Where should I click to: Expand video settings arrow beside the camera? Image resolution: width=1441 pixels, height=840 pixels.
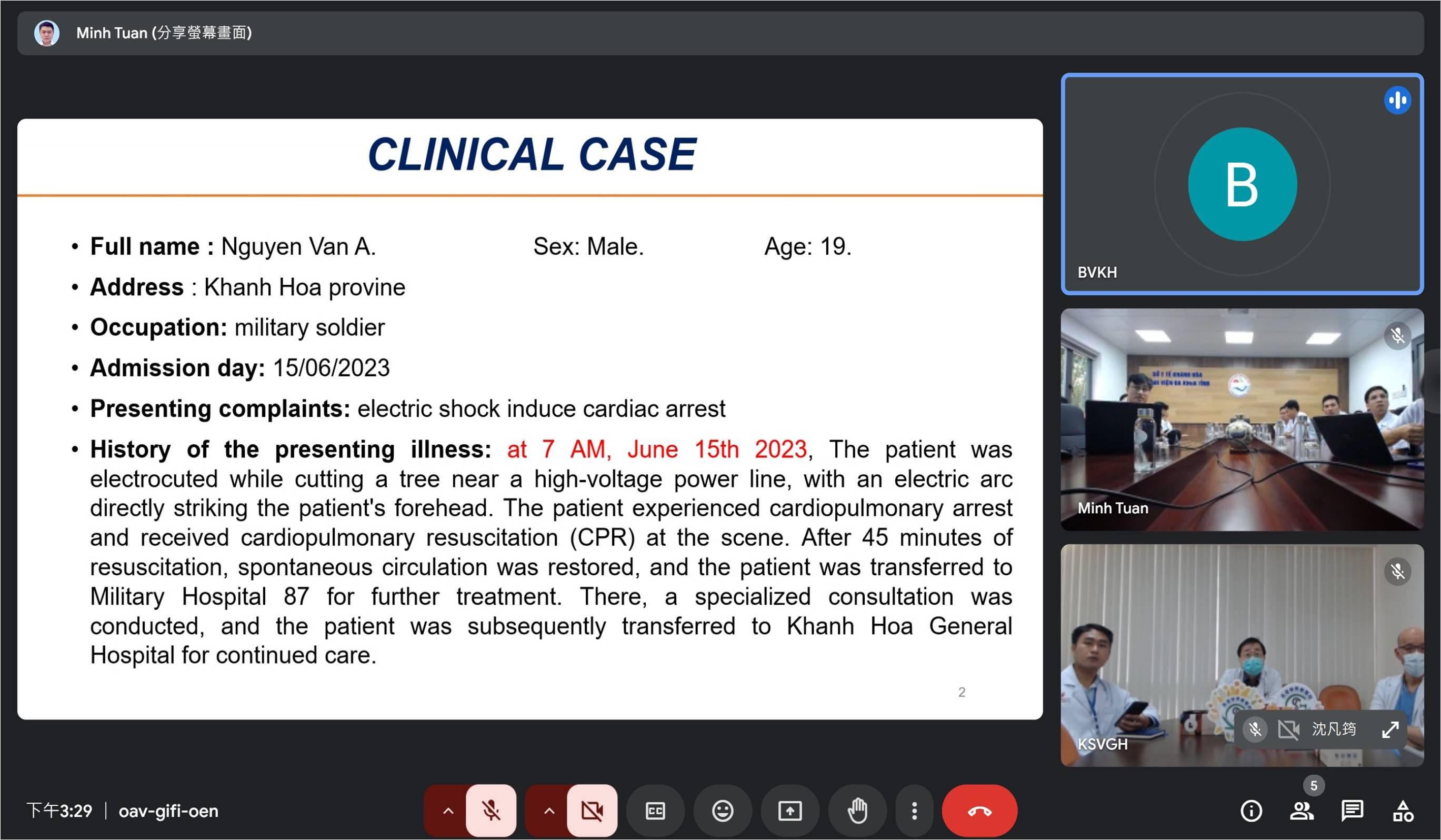click(549, 811)
